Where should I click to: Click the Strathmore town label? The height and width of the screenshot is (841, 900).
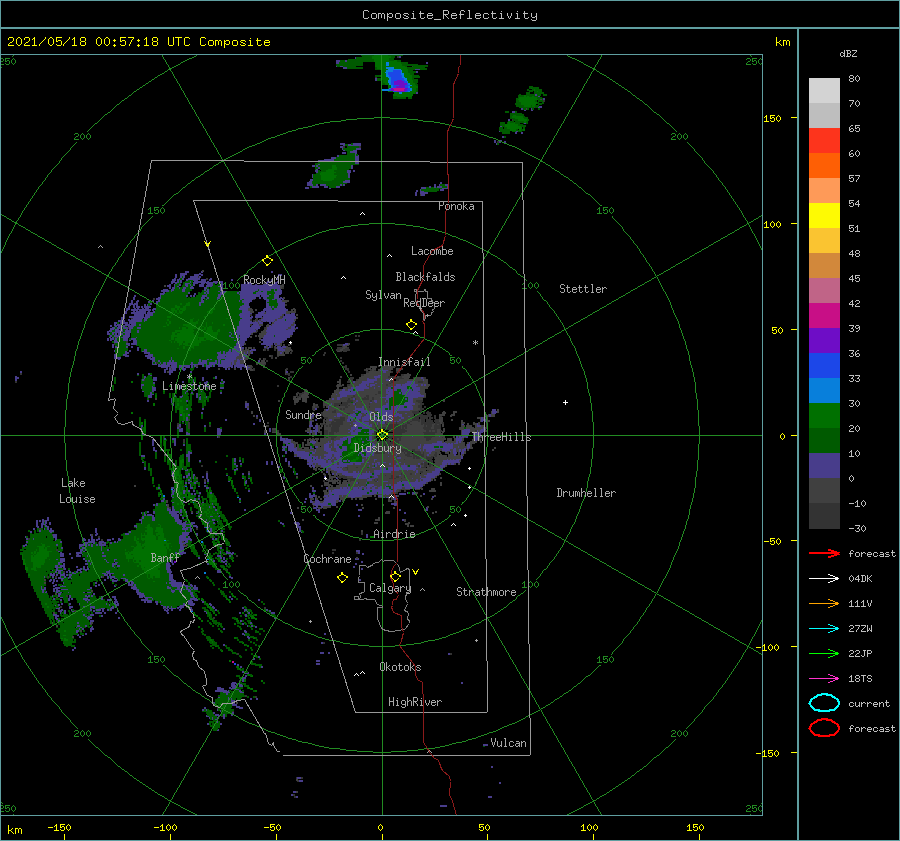(x=486, y=592)
